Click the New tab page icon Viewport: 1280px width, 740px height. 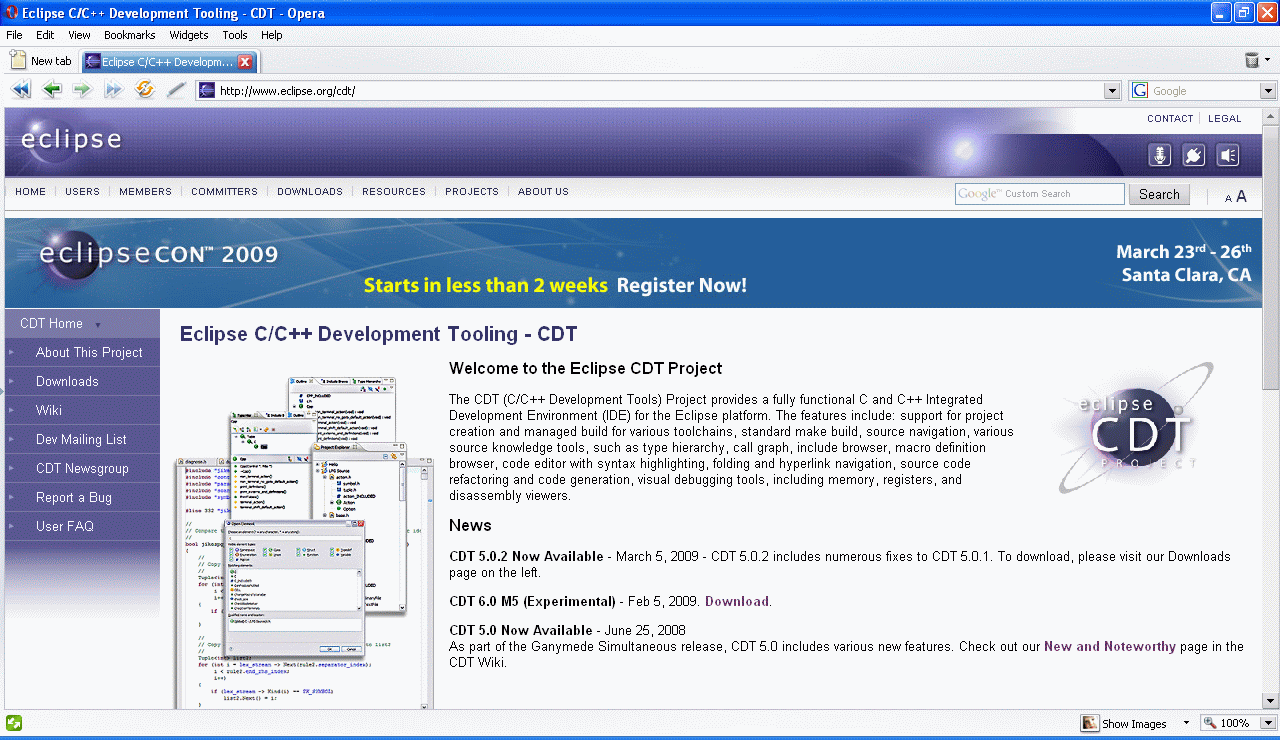17,61
